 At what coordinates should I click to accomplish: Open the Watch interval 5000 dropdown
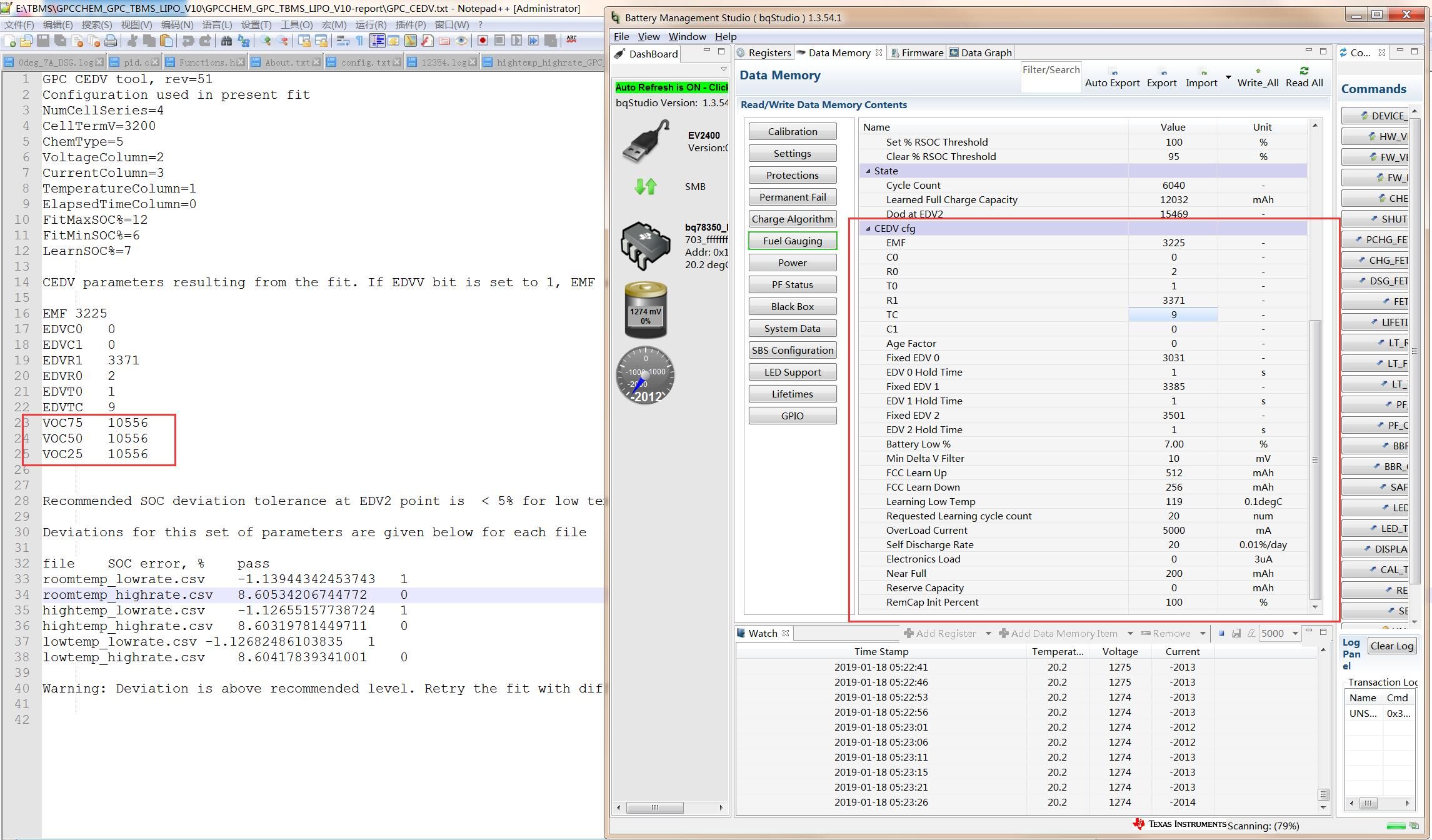click(x=1295, y=634)
